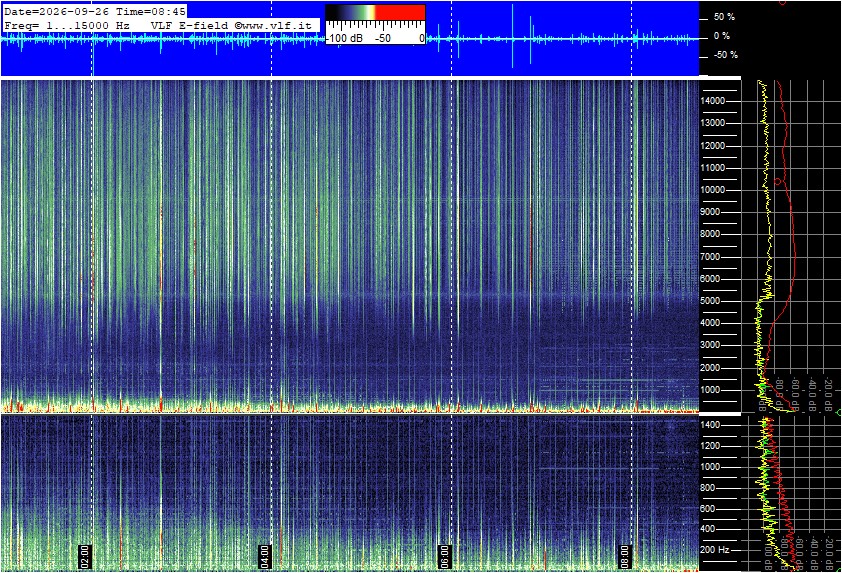Select the 08:00 time marker label

point(624,556)
